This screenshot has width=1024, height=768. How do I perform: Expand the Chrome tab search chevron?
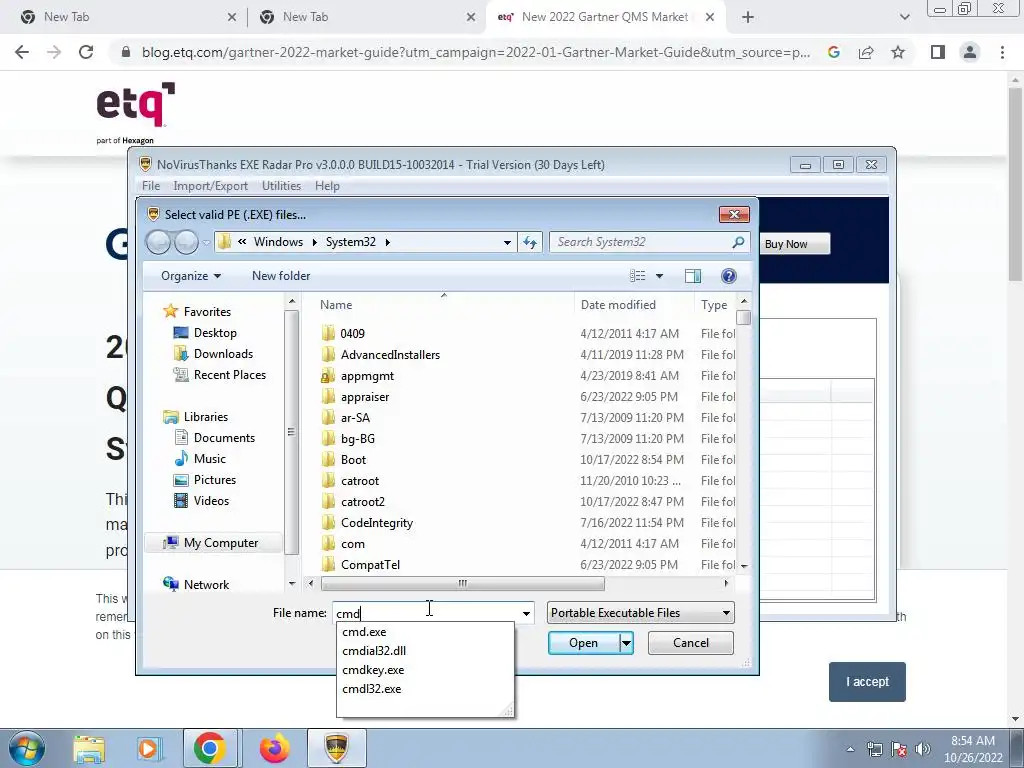(904, 17)
